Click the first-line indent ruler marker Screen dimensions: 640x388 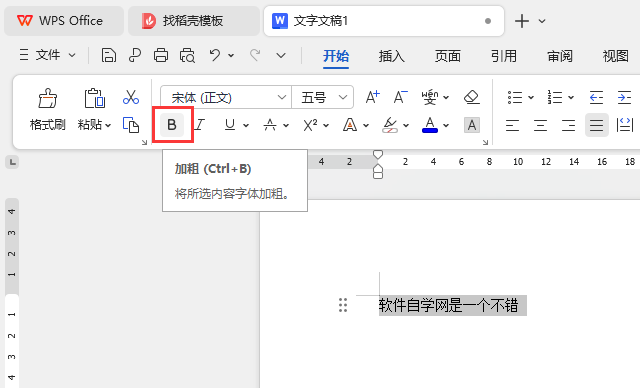tap(378, 155)
